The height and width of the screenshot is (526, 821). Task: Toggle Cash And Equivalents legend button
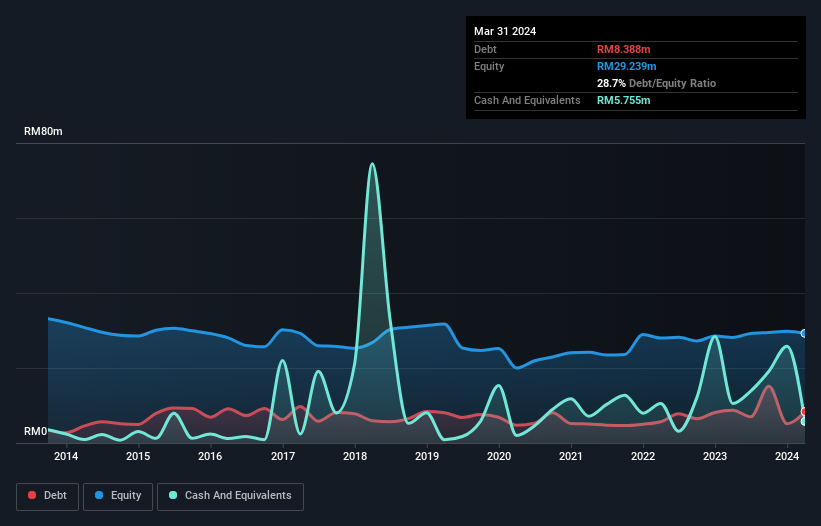pos(230,496)
